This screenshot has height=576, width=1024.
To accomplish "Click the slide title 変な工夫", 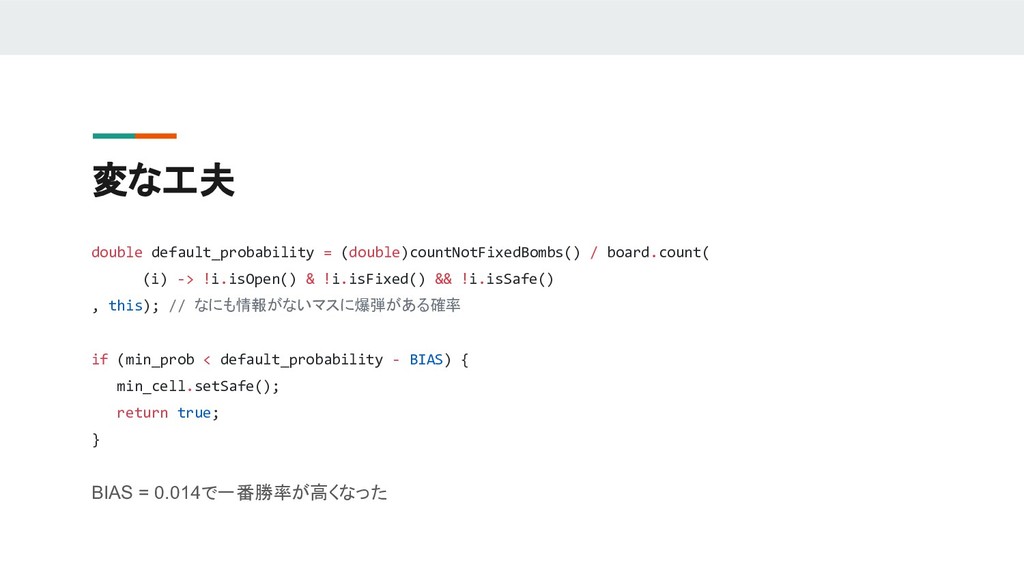I will point(163,180).
